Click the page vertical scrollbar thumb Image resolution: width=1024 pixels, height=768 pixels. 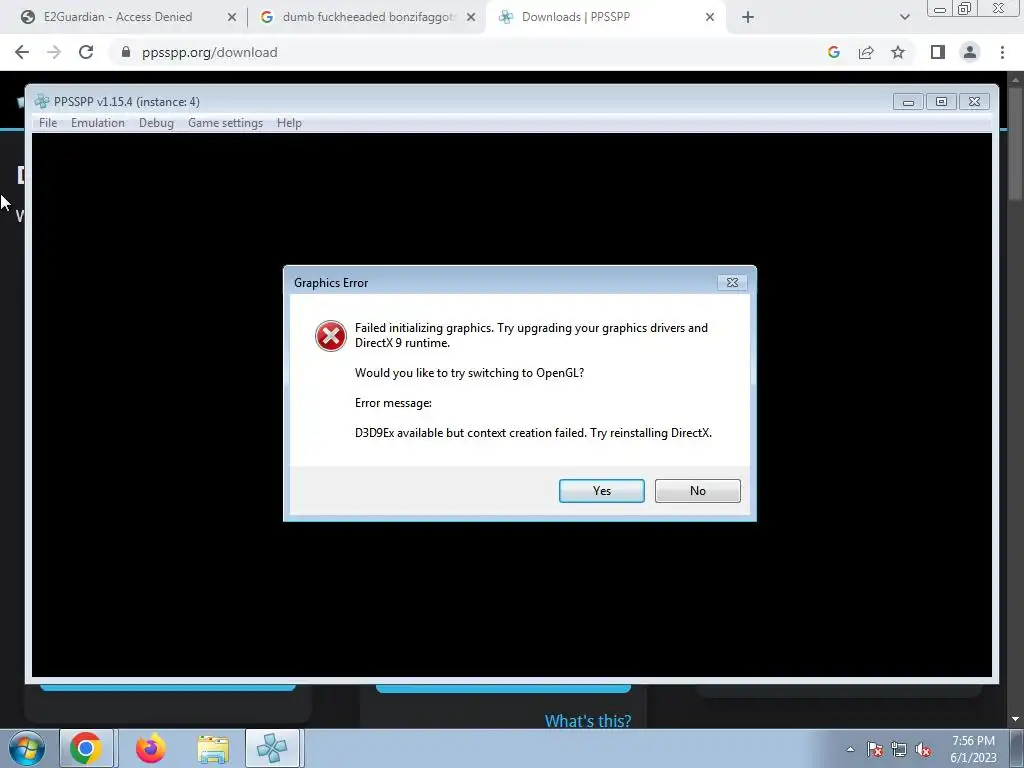[1015, 144]
